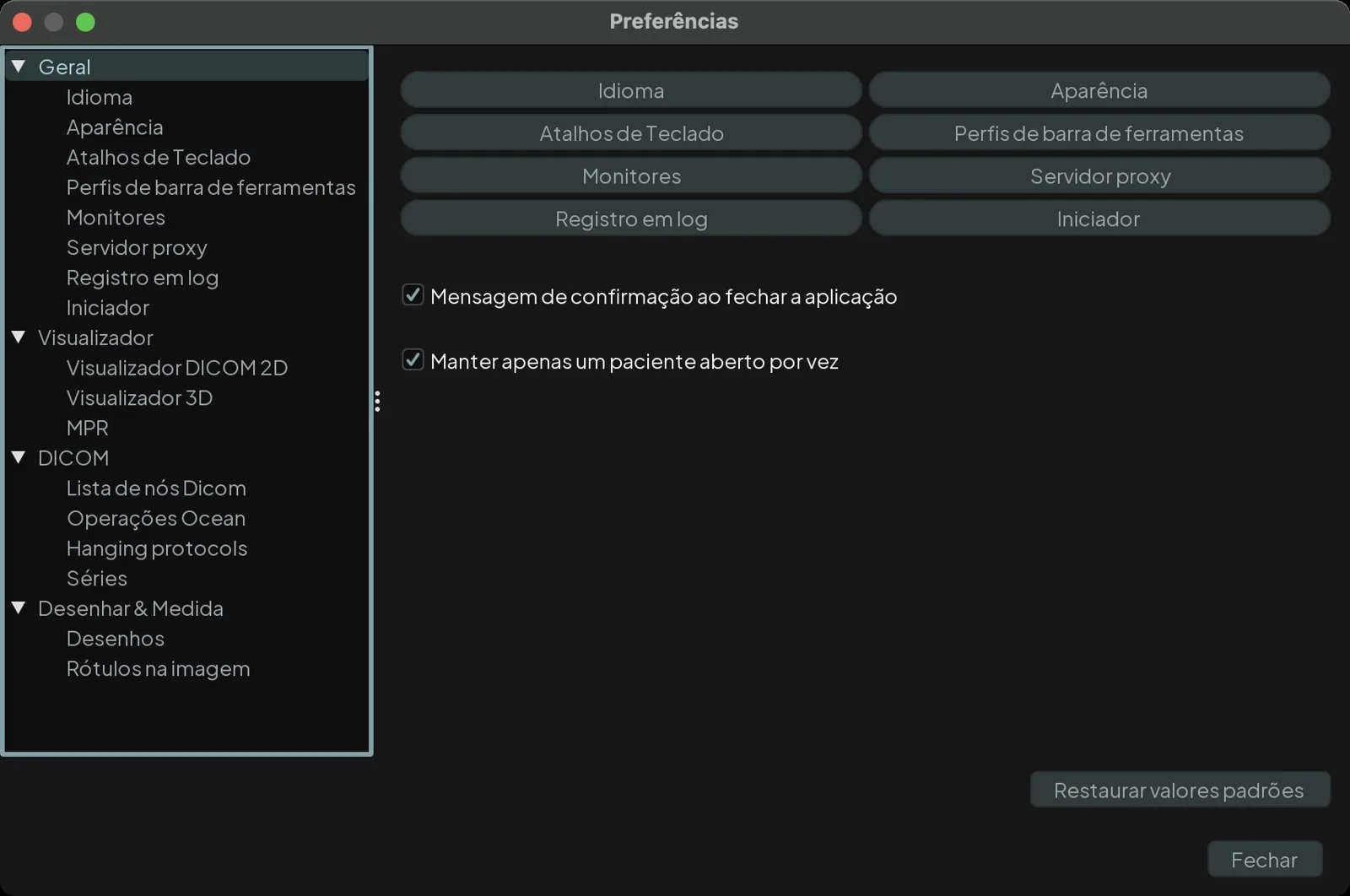Select MPR in the tree
This screenshot has width=1350, height=896.
tap(88, 428)
